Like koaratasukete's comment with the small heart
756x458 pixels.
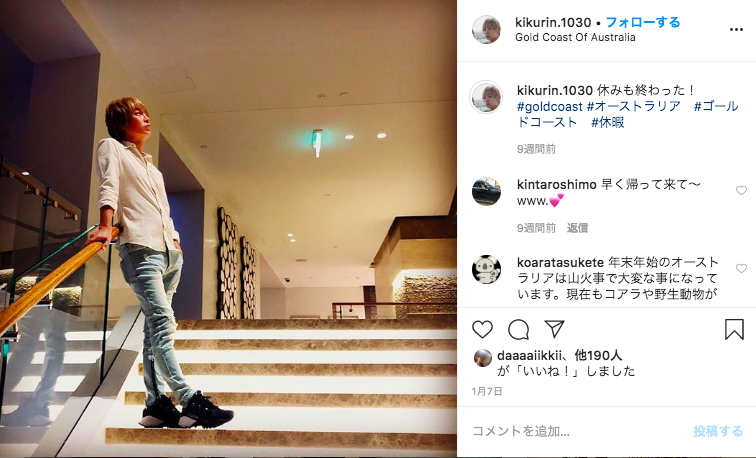(x=741, y=269)
